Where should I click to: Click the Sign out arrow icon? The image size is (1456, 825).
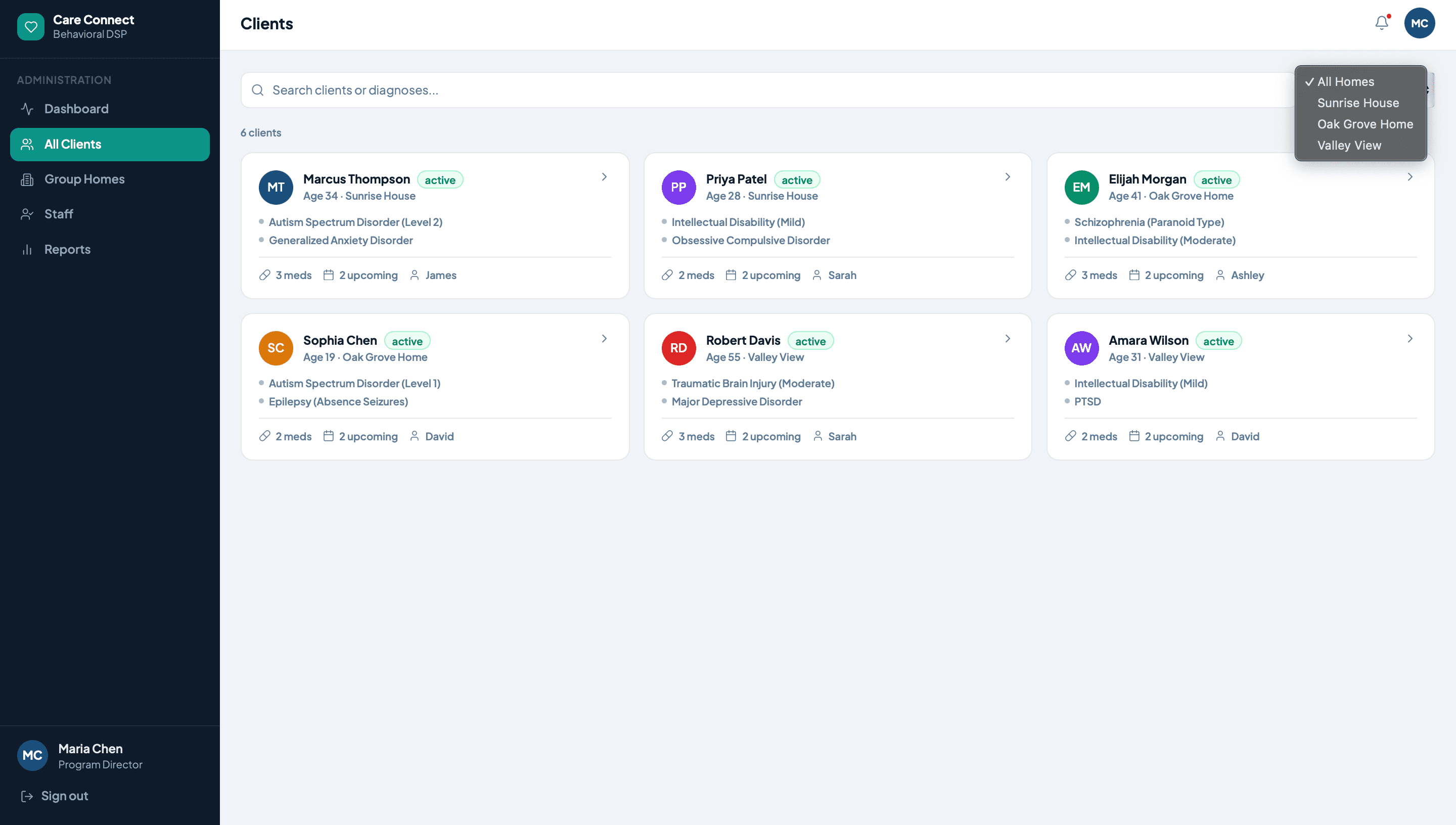coord(27,796)
